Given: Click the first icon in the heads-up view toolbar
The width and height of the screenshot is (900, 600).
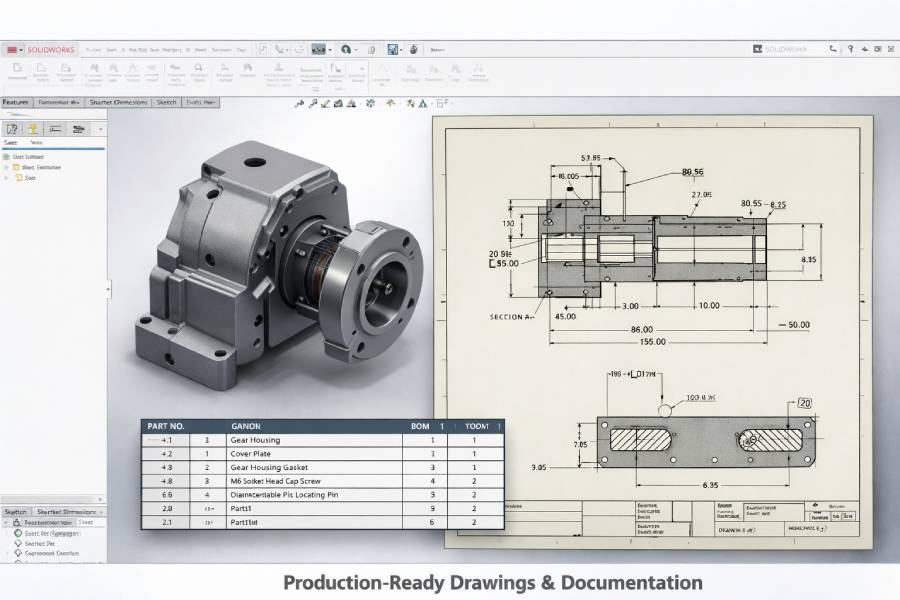Looking at the screenshot, I should [298, 104].
